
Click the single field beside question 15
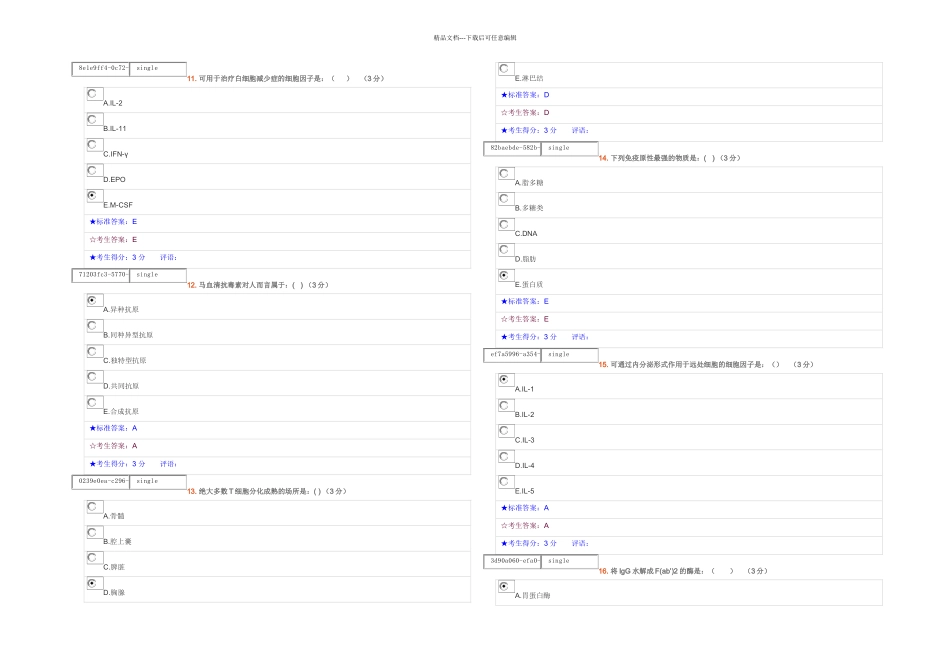(570, 354)
